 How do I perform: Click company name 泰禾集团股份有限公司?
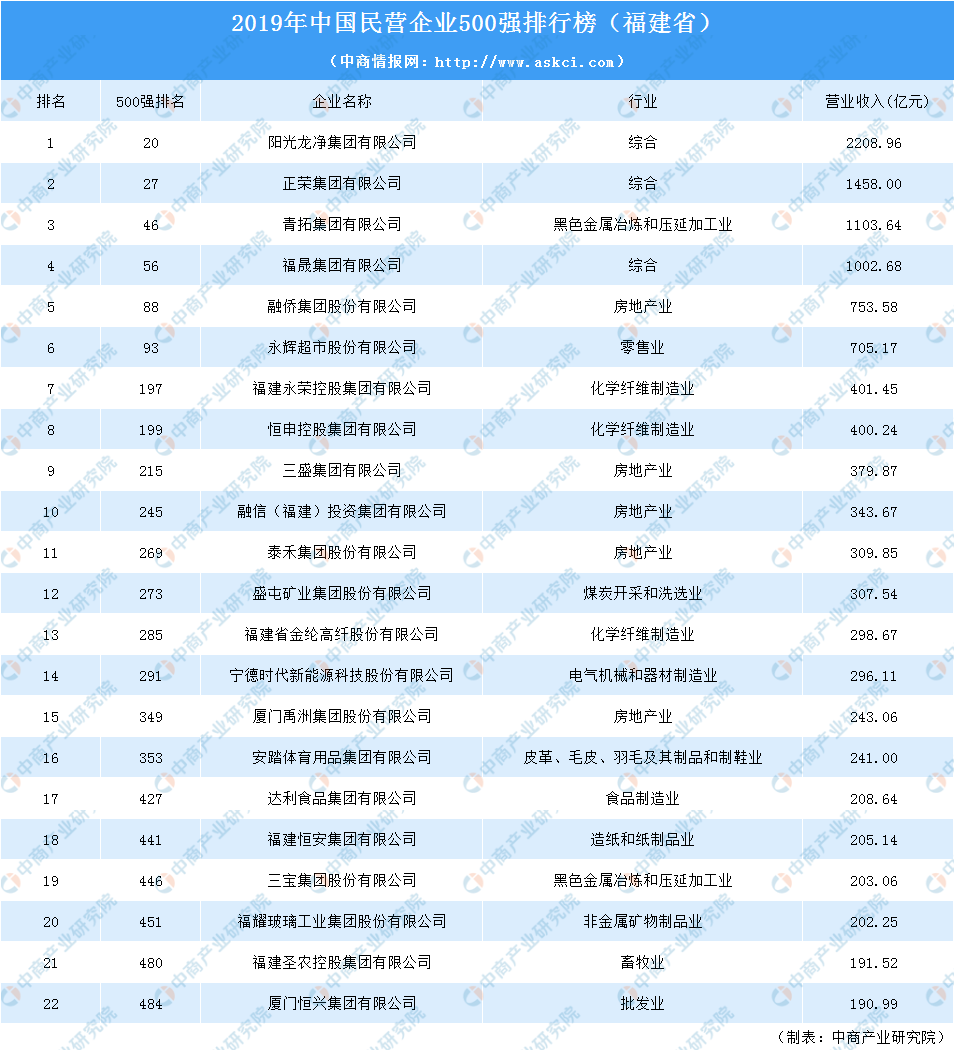pyautogui.click(x=341, y=552)
